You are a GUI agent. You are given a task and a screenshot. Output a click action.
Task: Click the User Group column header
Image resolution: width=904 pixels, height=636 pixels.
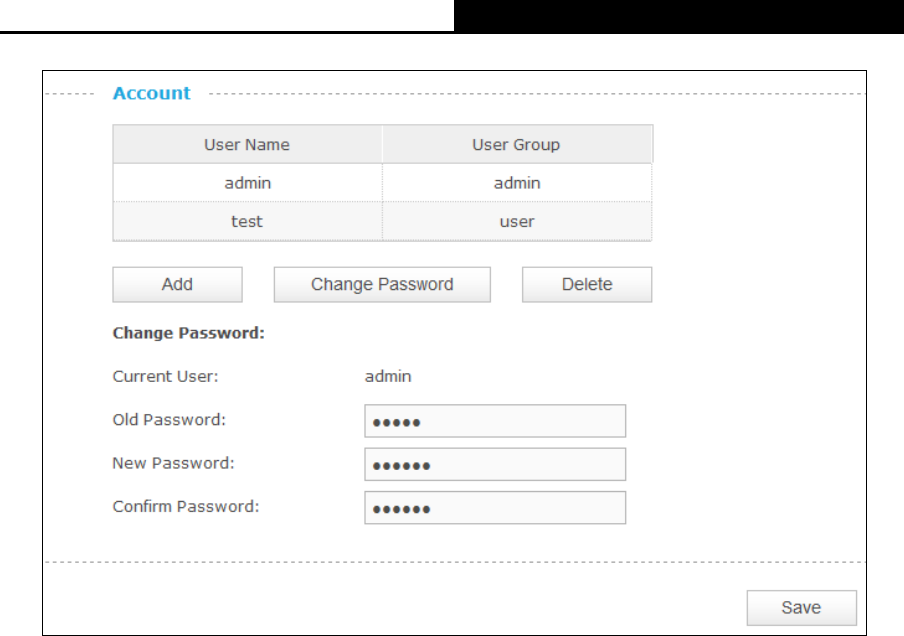517,144
